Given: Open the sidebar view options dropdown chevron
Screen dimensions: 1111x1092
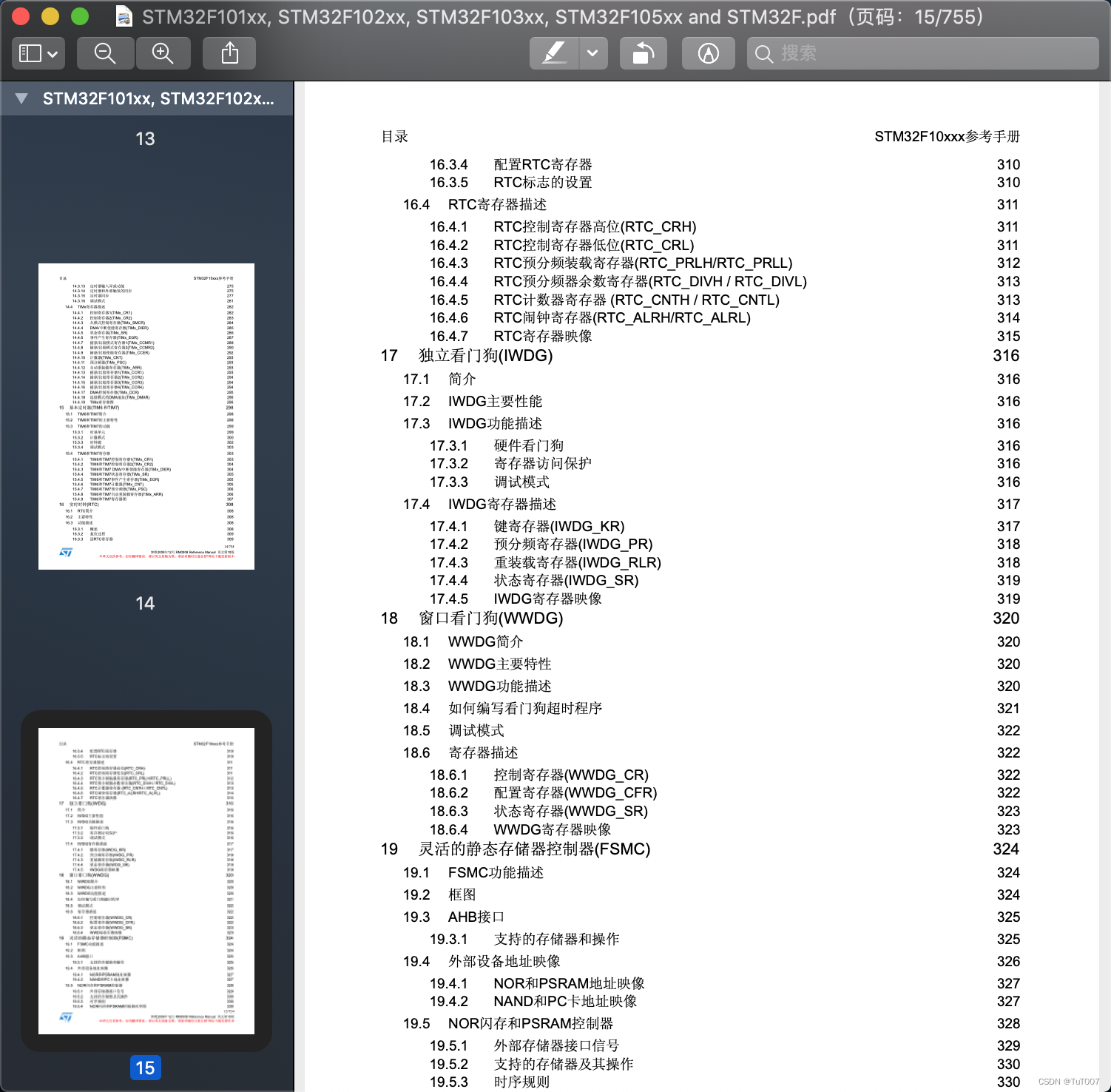Looking at the screenshot, I should [x=50, y=53].
